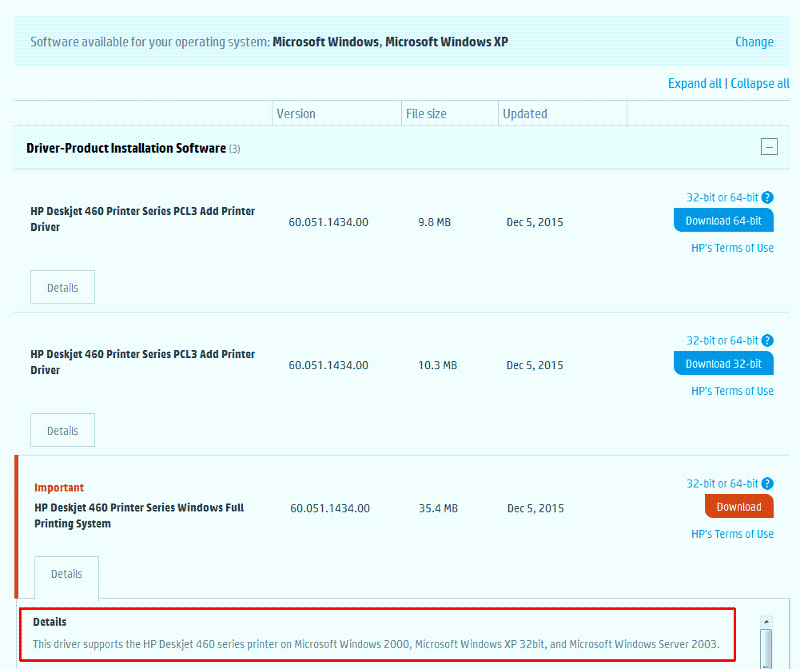800x669 pixels.
Task: Click the scroll up arrow in Details panel
Action: [767, 621]
